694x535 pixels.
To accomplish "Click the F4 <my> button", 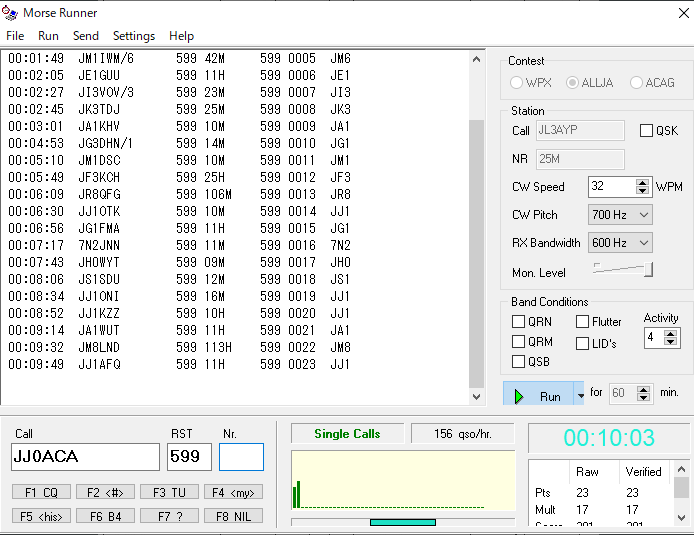I will [233, 492].
